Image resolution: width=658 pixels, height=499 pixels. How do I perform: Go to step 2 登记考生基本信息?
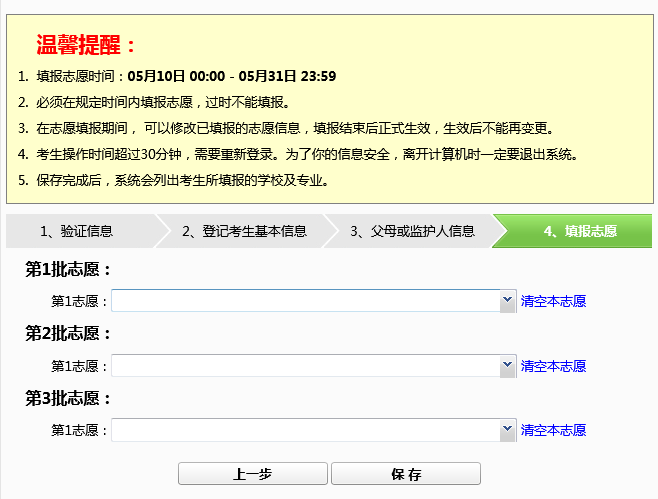coord(244,231)
